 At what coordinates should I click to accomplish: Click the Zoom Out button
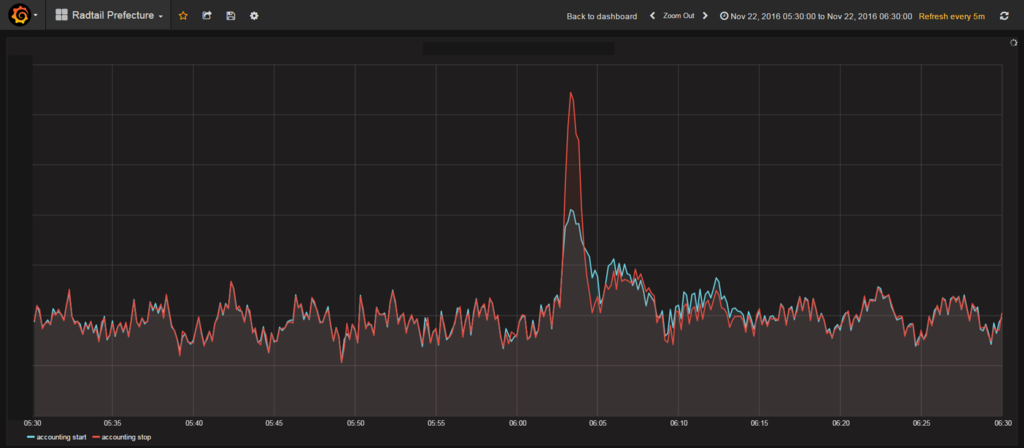[679, 16]
